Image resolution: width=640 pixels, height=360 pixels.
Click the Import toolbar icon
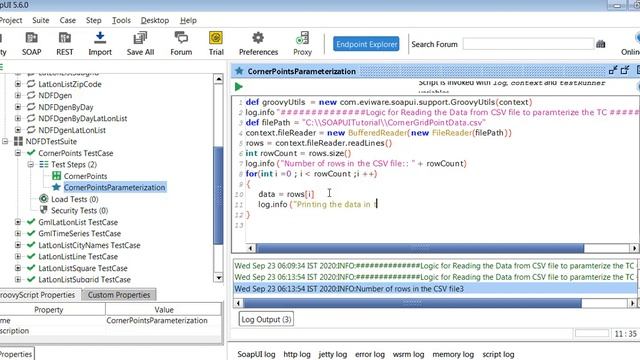pyautogui.click(x=100, y=38)
